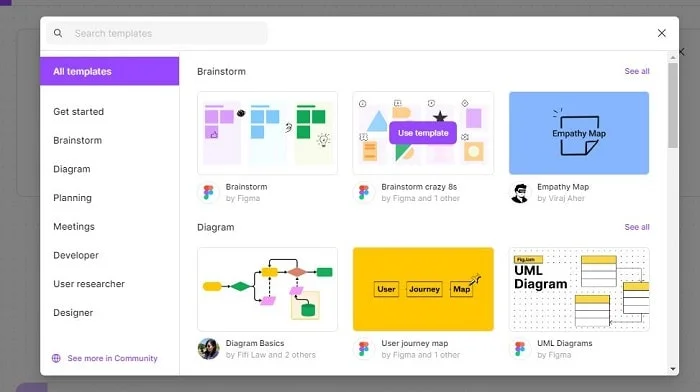Screen dimensions: 700x392
Task: Click the Diagram Basics title text
Action: pos(255,343)
